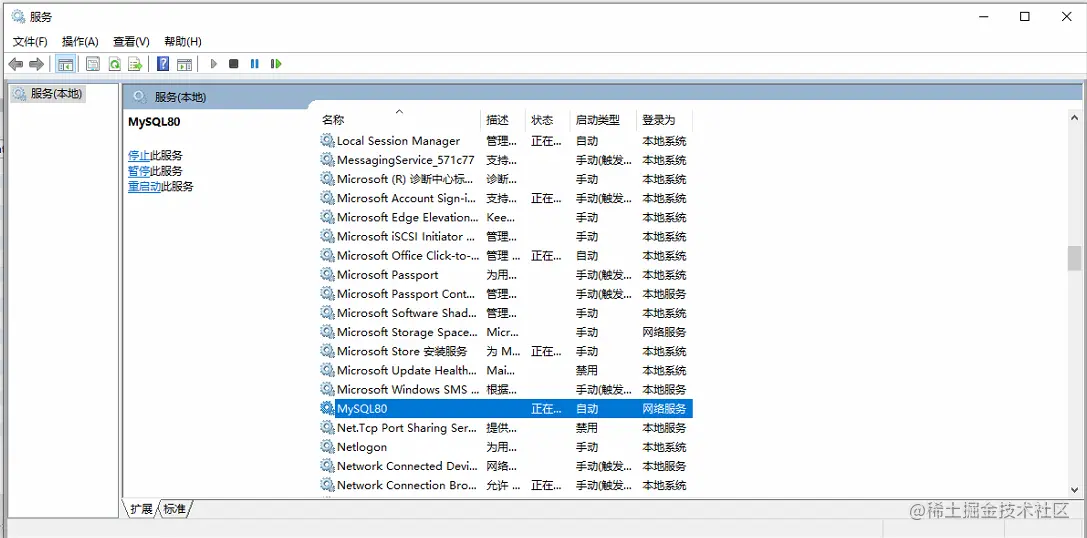Select the Microsoft Update Health service

point(407,370)
